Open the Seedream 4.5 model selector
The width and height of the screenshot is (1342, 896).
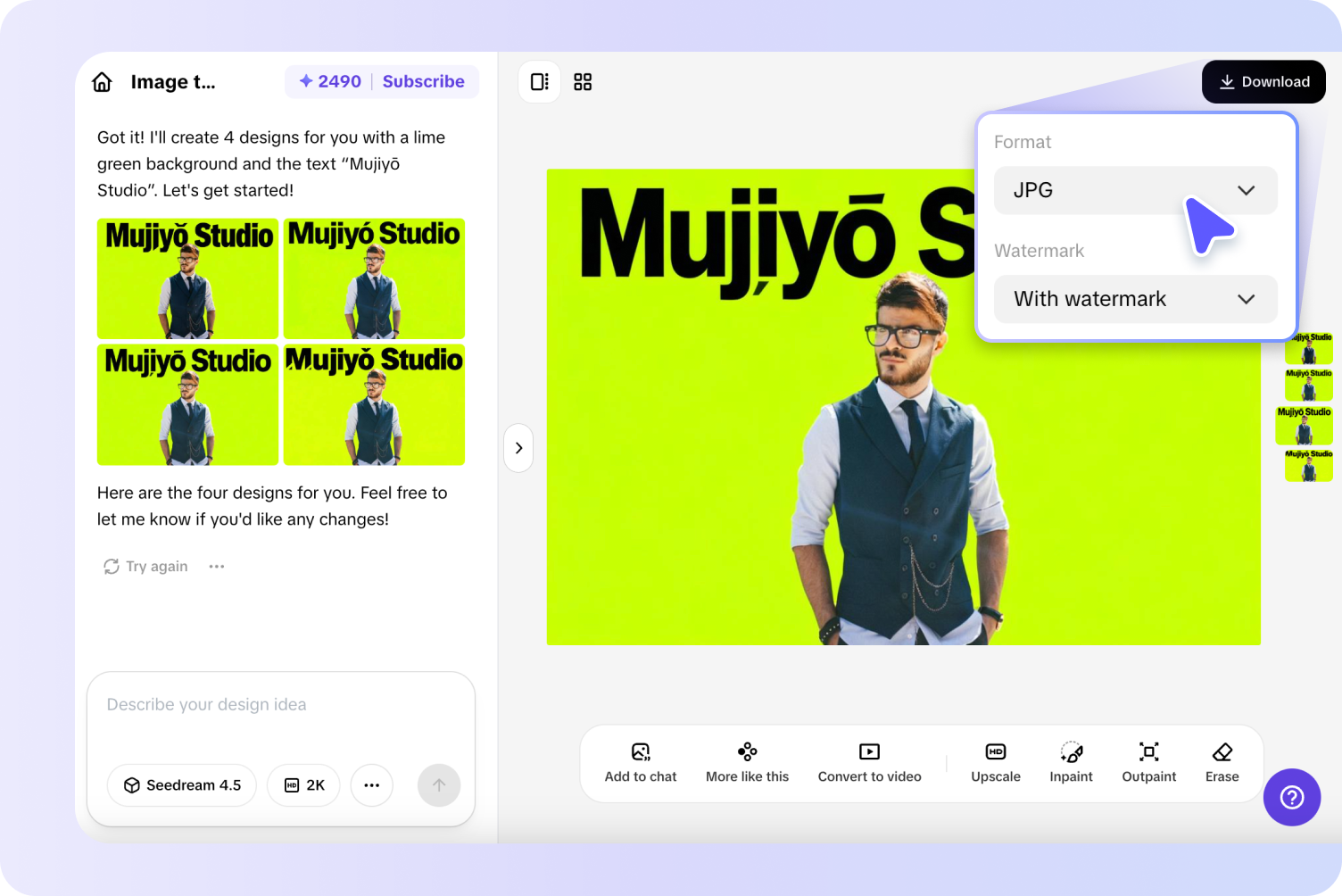(x=182, y=785)
